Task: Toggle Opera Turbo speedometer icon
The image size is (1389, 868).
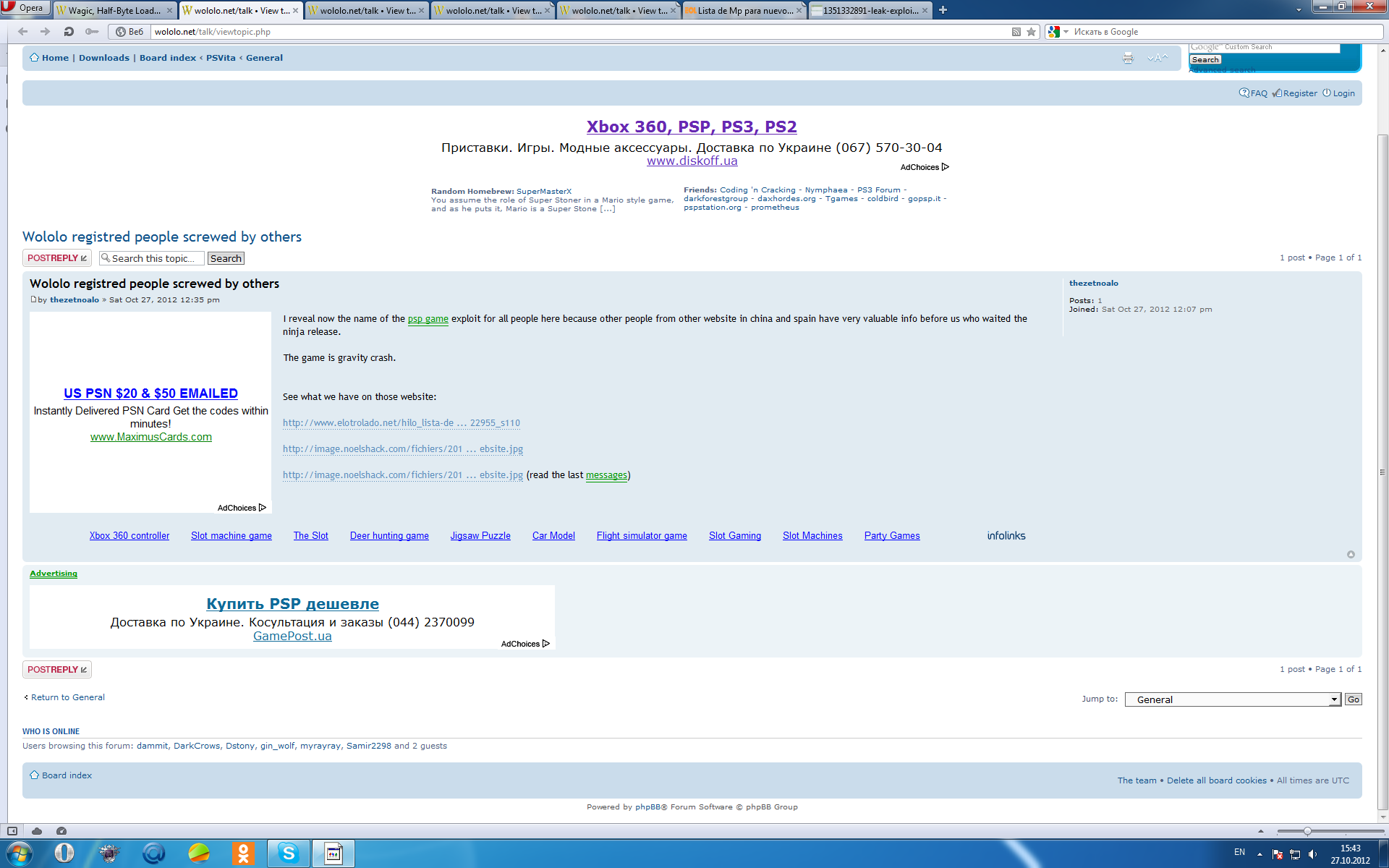Action: 61,831
